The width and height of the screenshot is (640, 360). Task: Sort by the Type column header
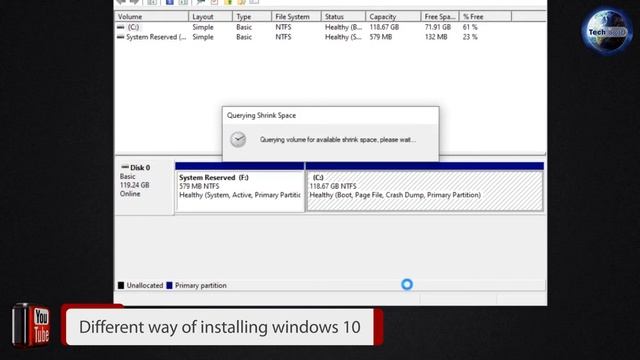pos(252,17)
